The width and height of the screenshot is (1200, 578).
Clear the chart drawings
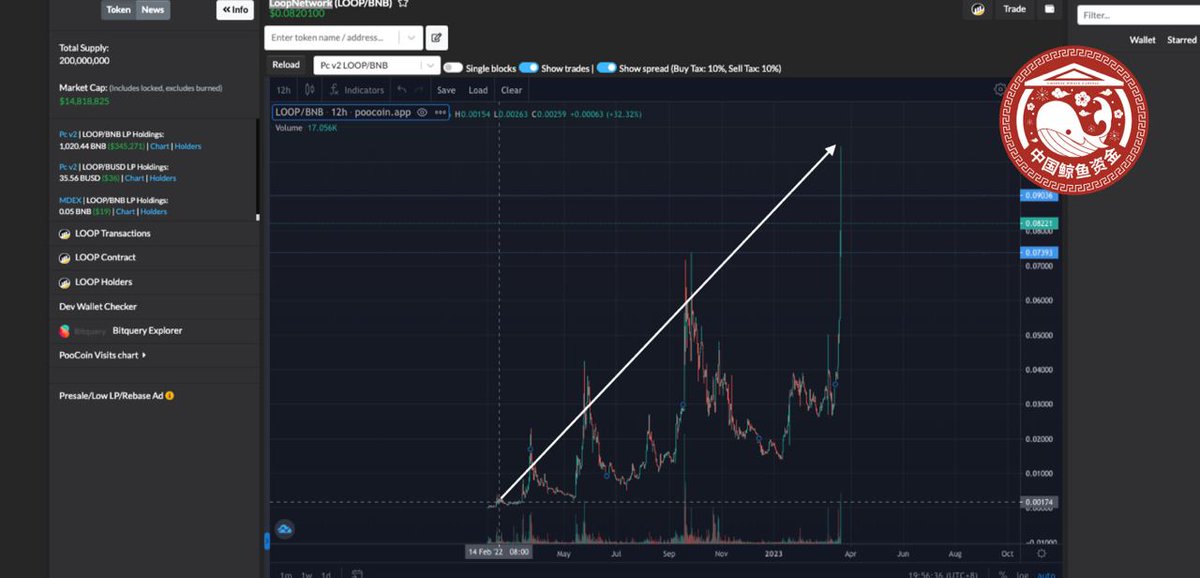point(511,90)
